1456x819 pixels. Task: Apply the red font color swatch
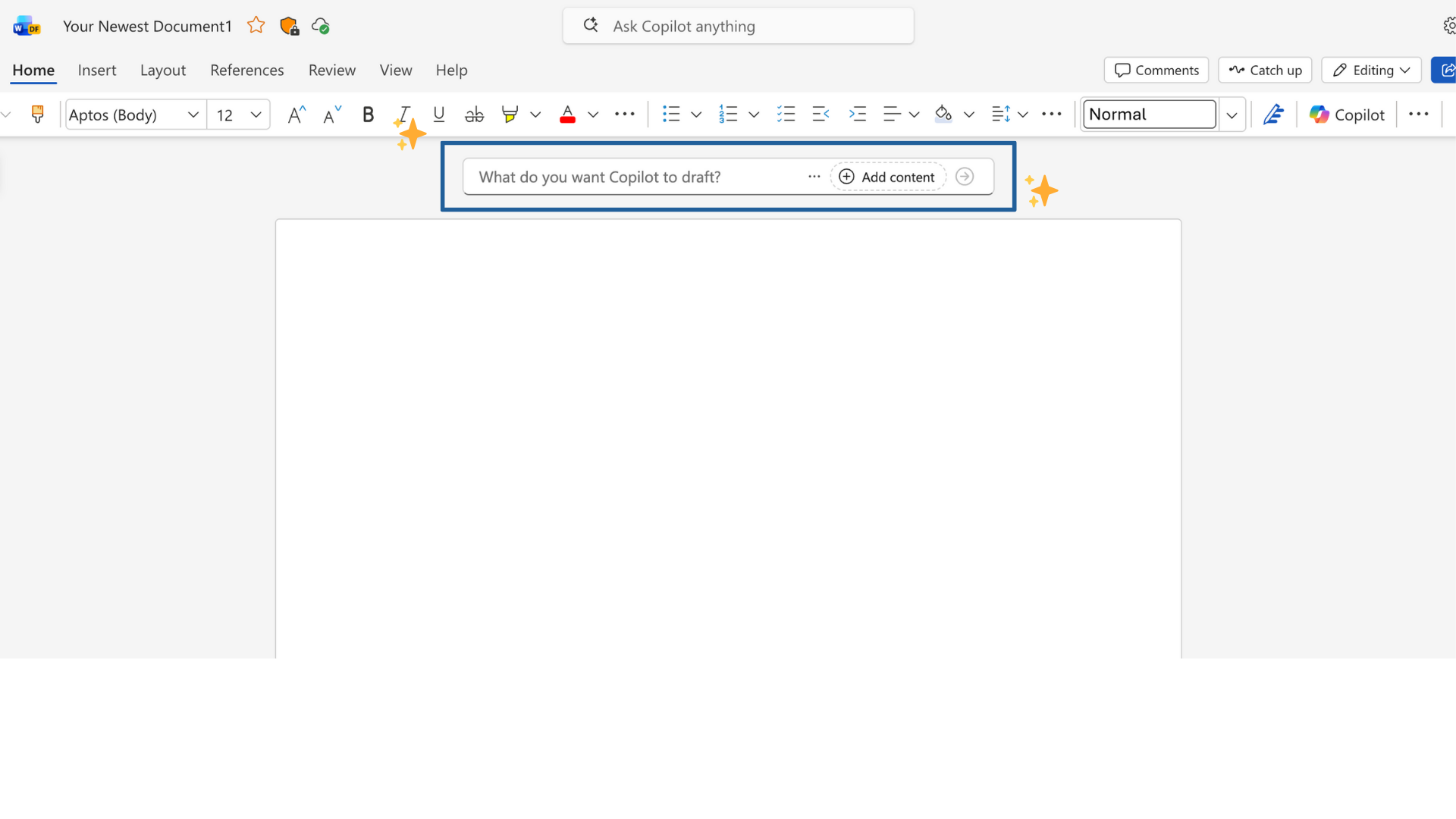567,115
